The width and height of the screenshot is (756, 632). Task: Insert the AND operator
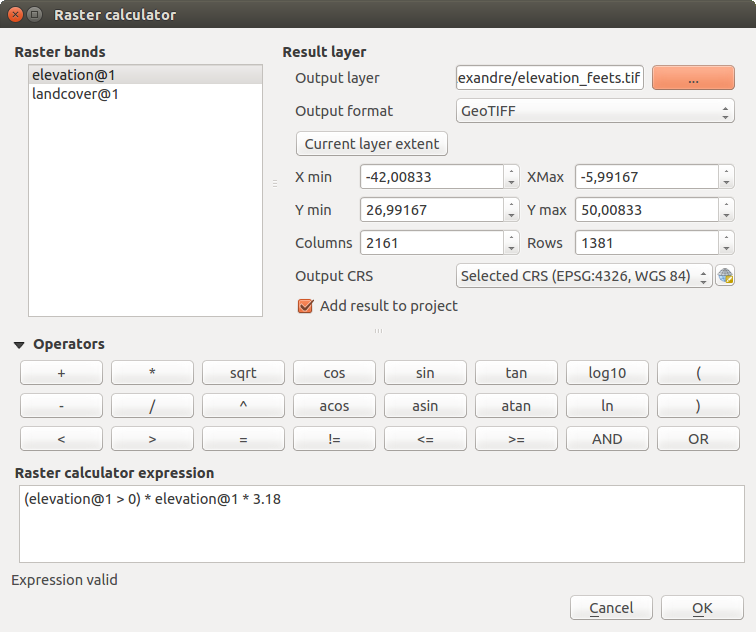click(x=607, y=439)
